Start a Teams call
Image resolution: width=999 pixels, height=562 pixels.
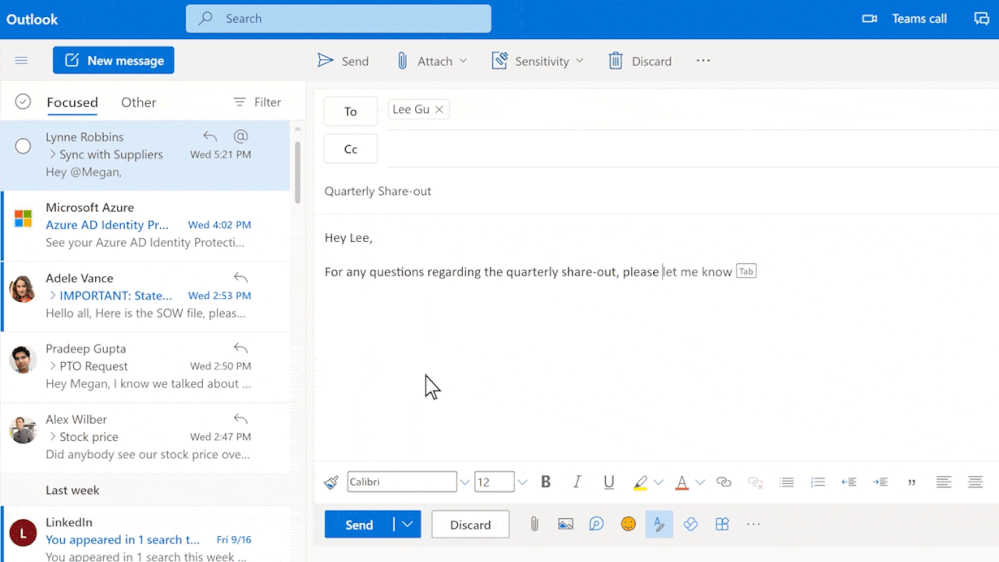pos(904,18)
